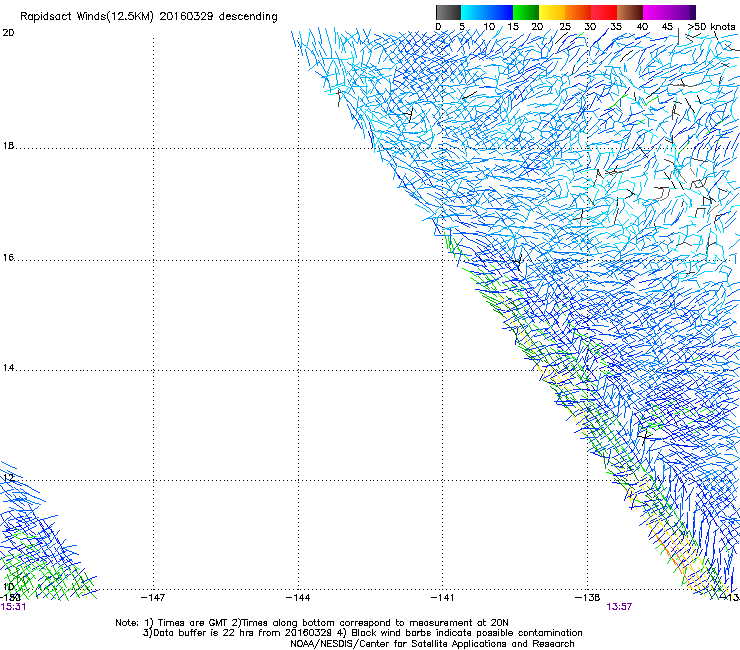Click the '40' legend scale number
Viewport: 740px width, 650px height.
click(x=642, y=27)
